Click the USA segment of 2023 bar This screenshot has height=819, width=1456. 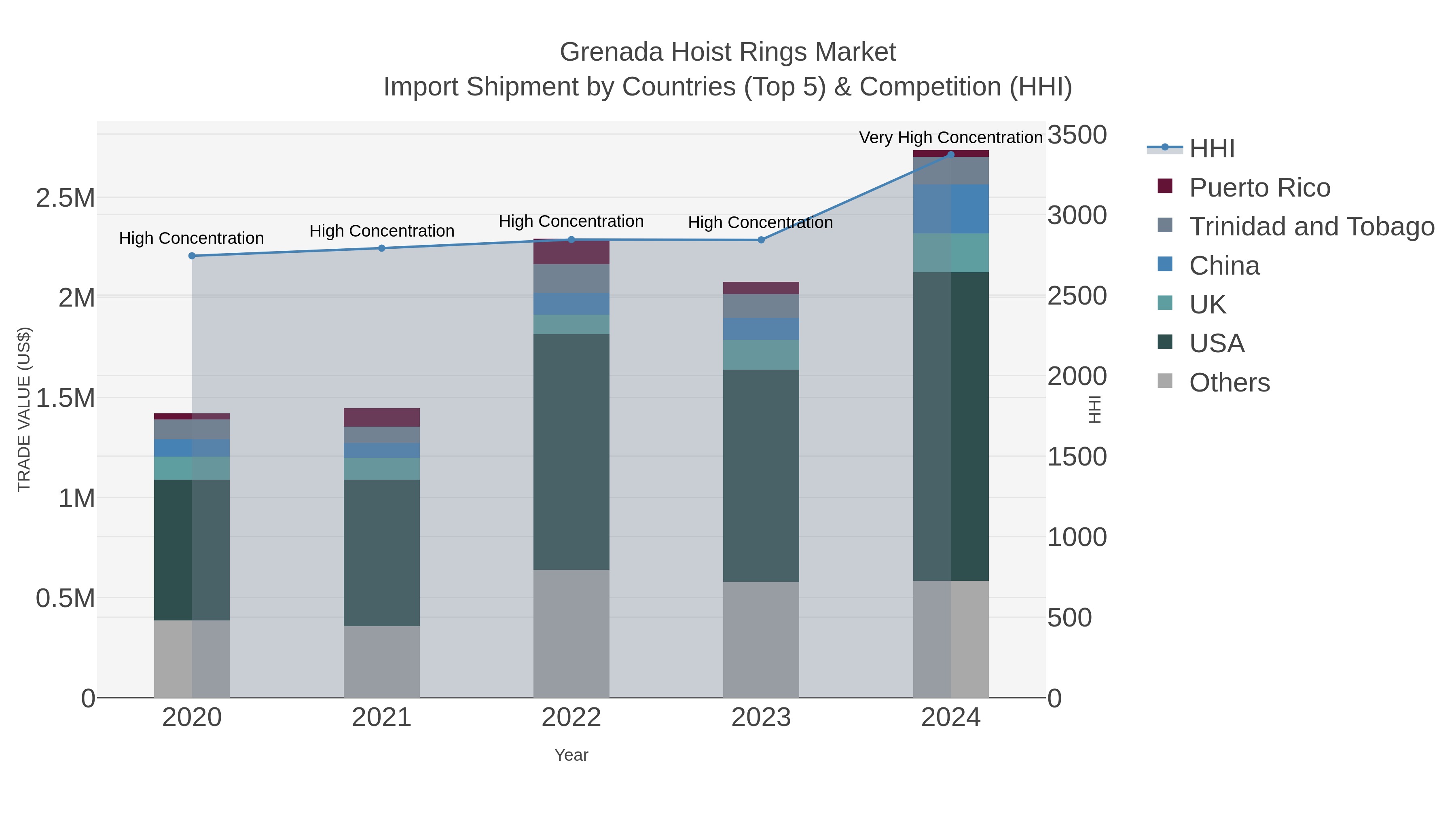pos(761,476)
